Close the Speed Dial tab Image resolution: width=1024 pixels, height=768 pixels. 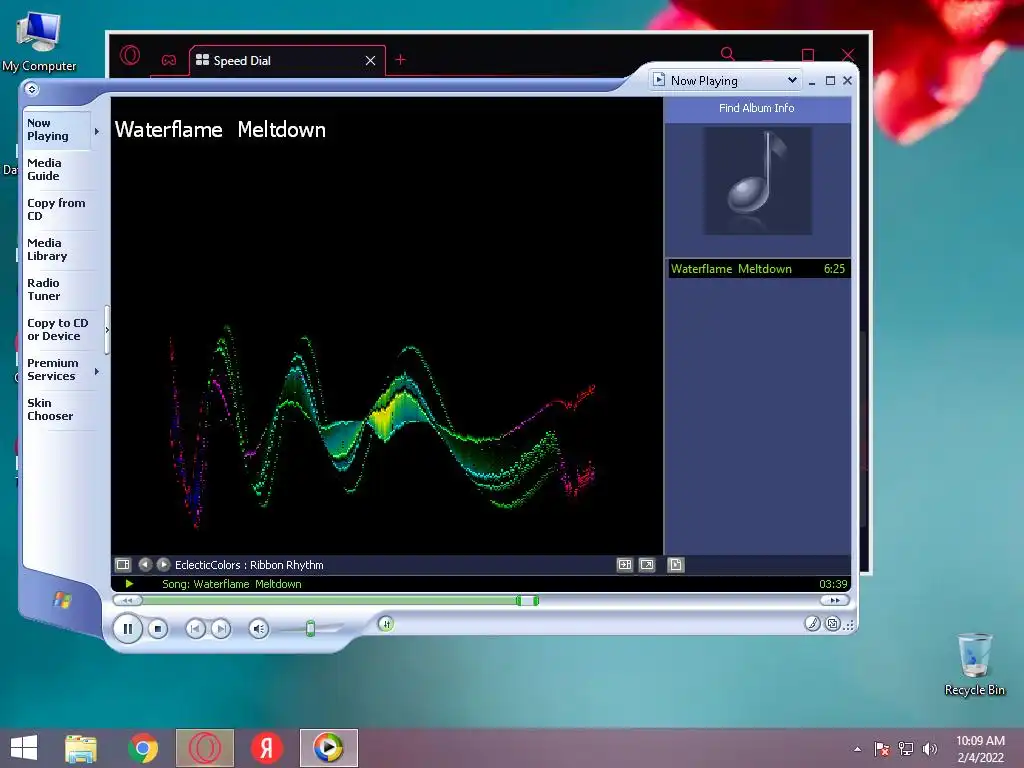click(370, 61)
